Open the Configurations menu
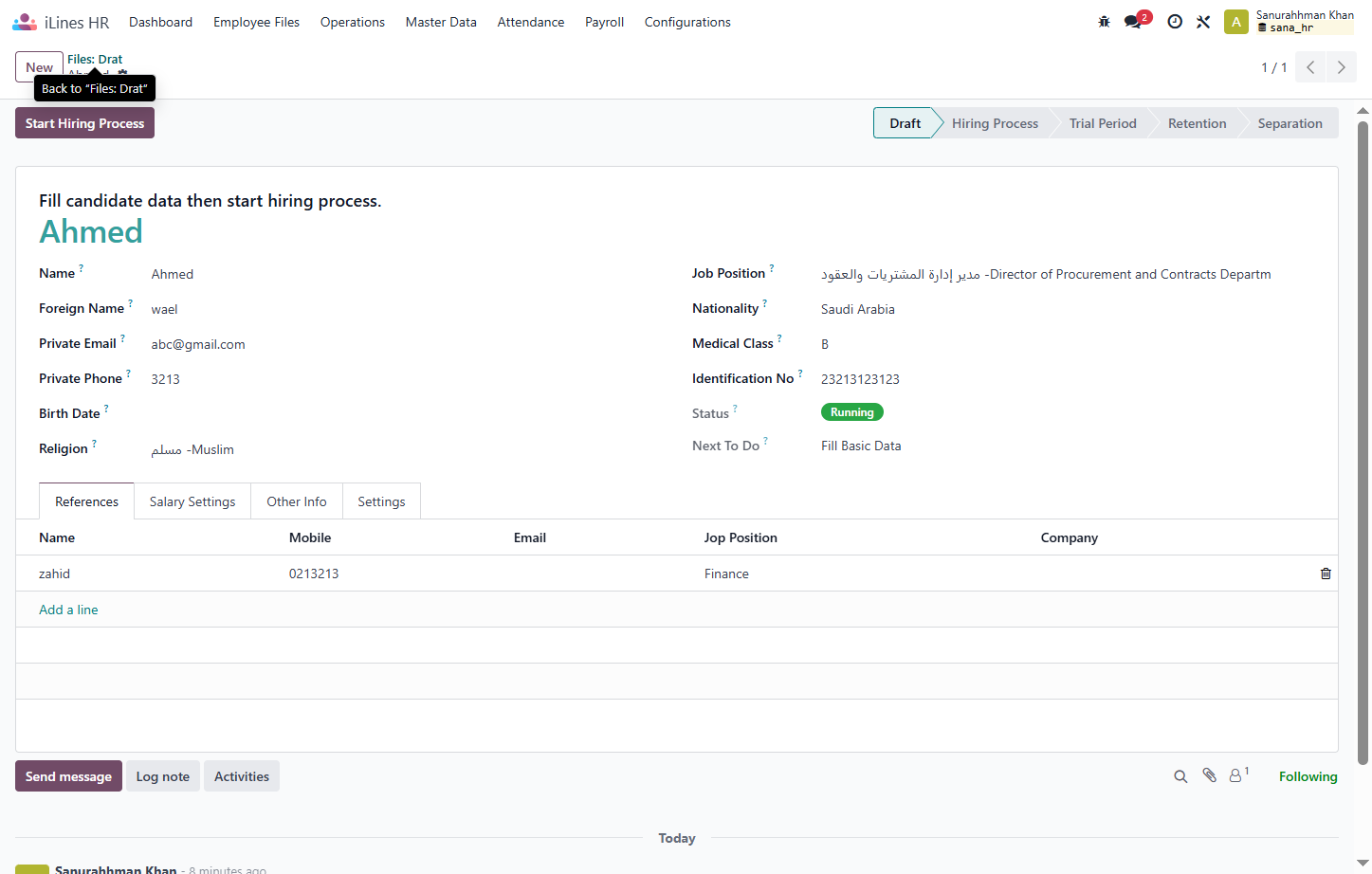 click(687, 22)
